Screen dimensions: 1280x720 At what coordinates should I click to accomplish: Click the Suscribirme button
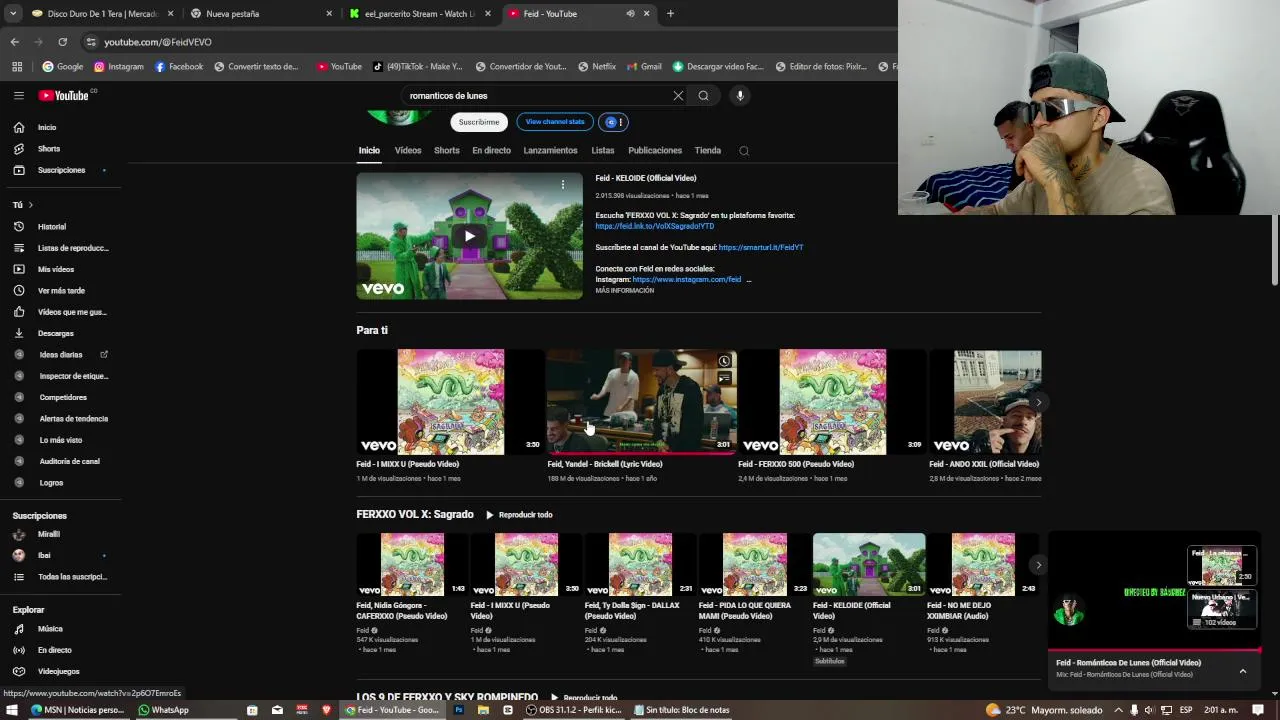click(479, 122)
